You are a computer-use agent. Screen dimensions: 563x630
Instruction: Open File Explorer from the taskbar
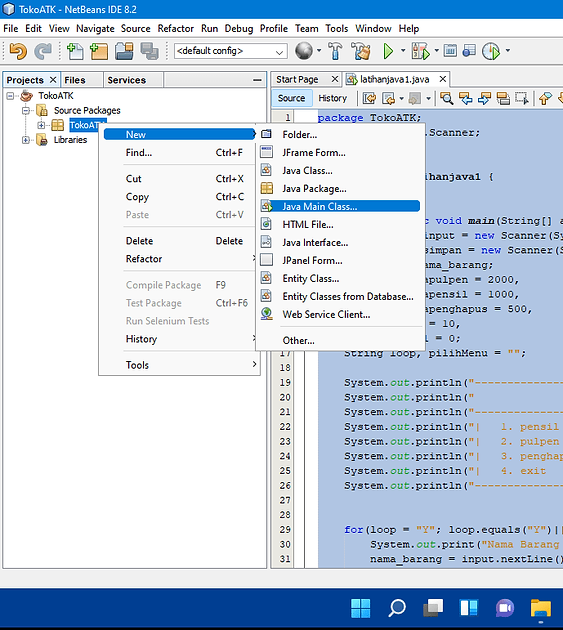pyautogui.click(x=541, y=608)
